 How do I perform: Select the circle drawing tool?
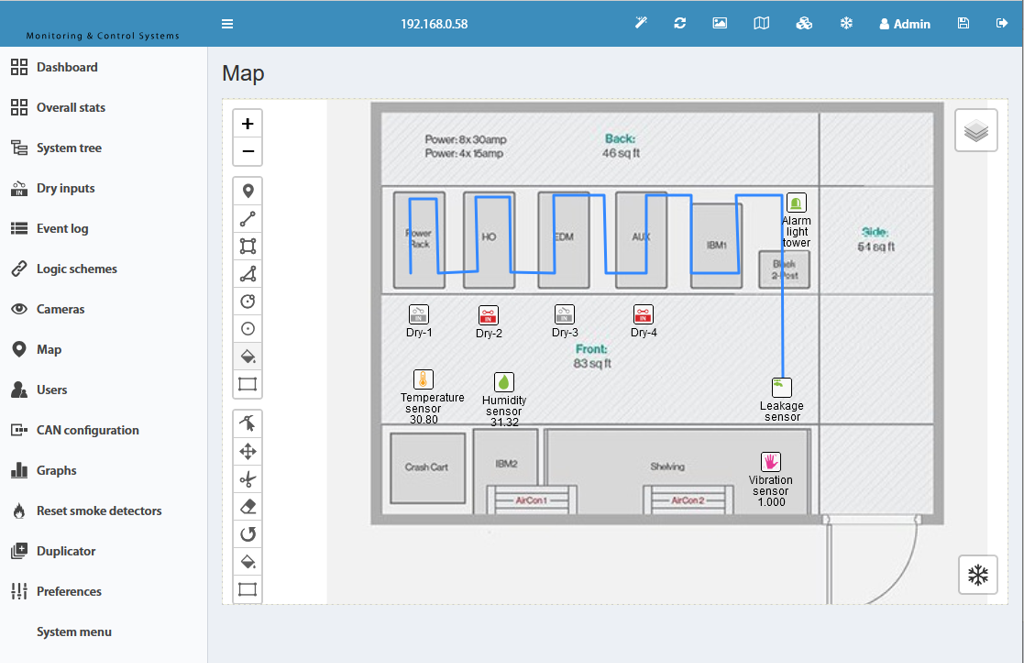pyautogui.click(x=248, y=301)
